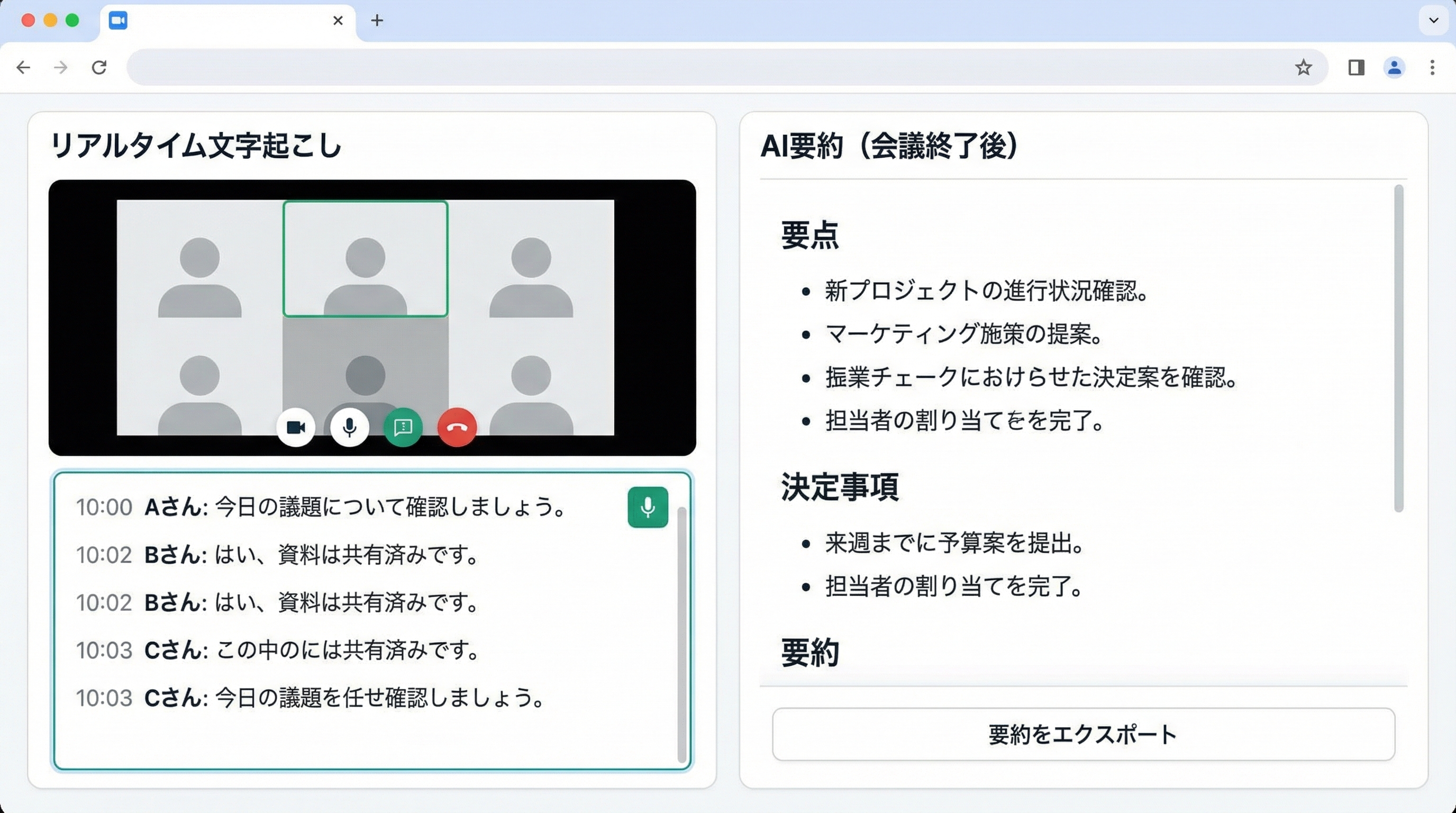Click the 'リアルタイム文字起こし' panel title
Viewport: 1456px width, 813px height.
point(196,146)
